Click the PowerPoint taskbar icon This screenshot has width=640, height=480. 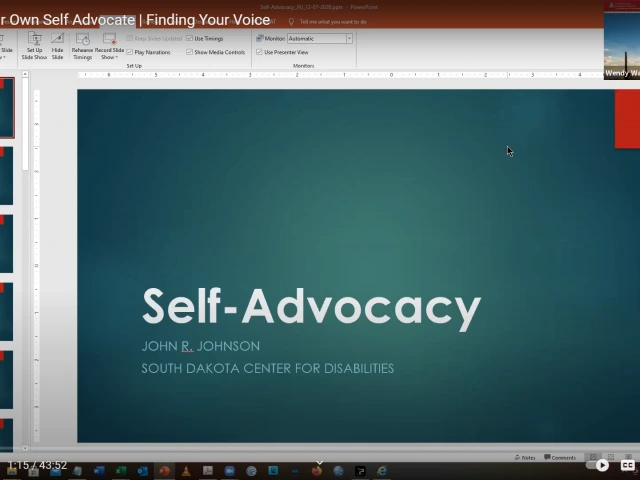click(164, 471)
